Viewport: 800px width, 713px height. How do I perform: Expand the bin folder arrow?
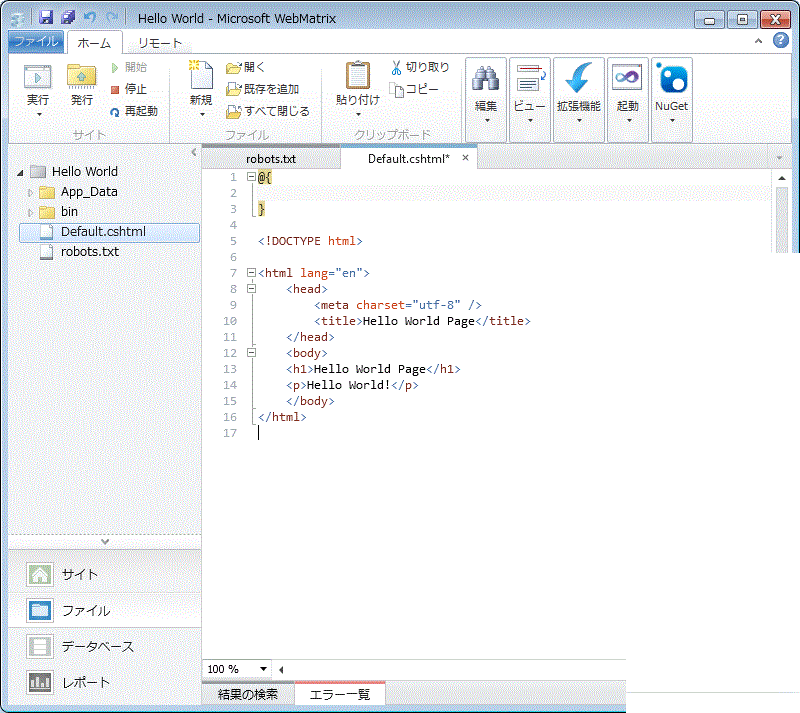click(x=30, y=212)
